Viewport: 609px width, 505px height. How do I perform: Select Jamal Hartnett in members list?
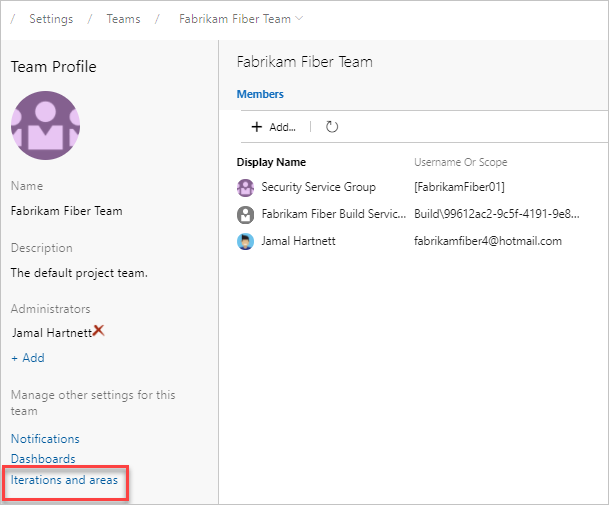[x=298, y=241]
